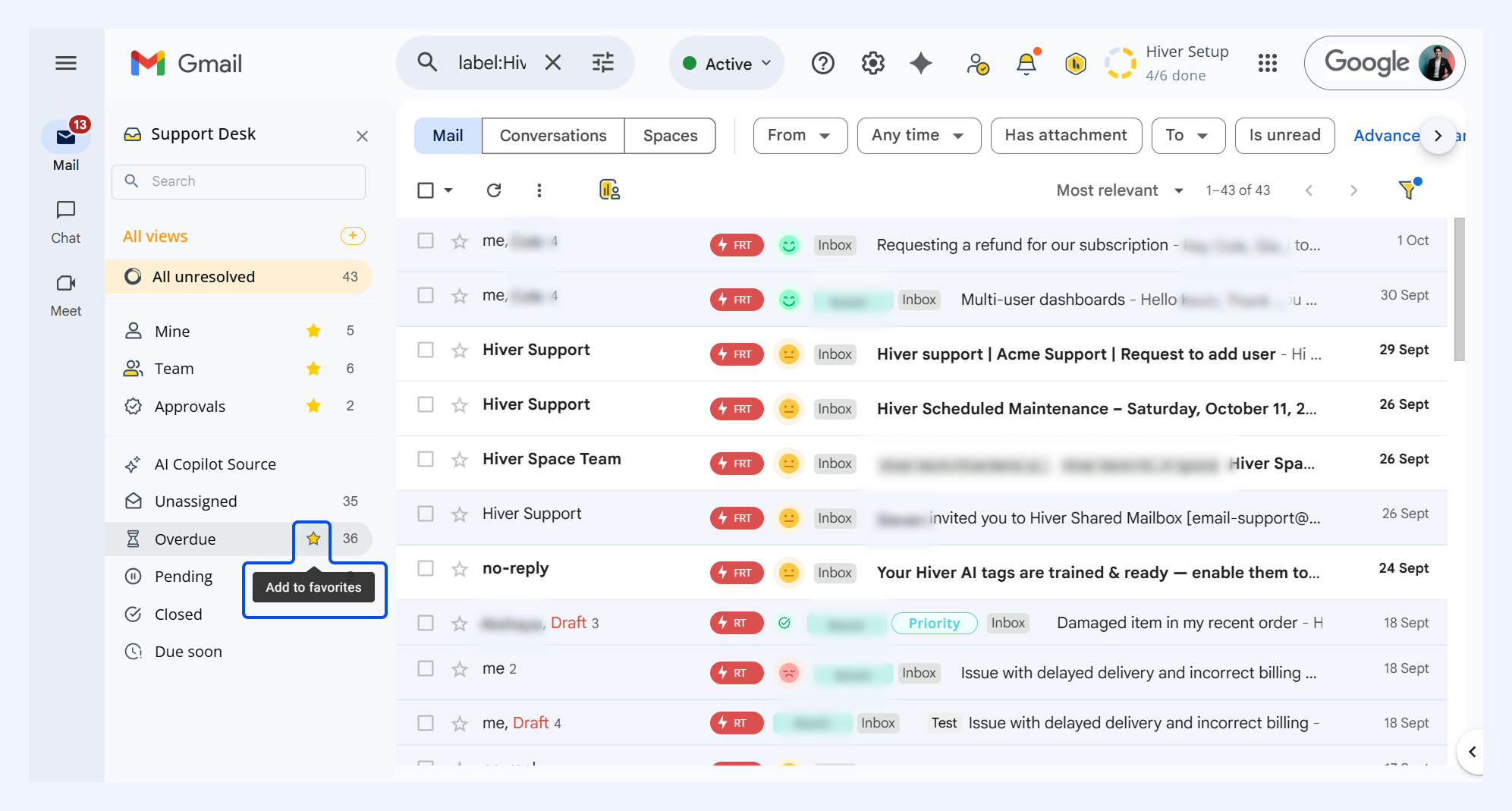
Task: Switch to the Mail tab
Action: tap(448, 136)
